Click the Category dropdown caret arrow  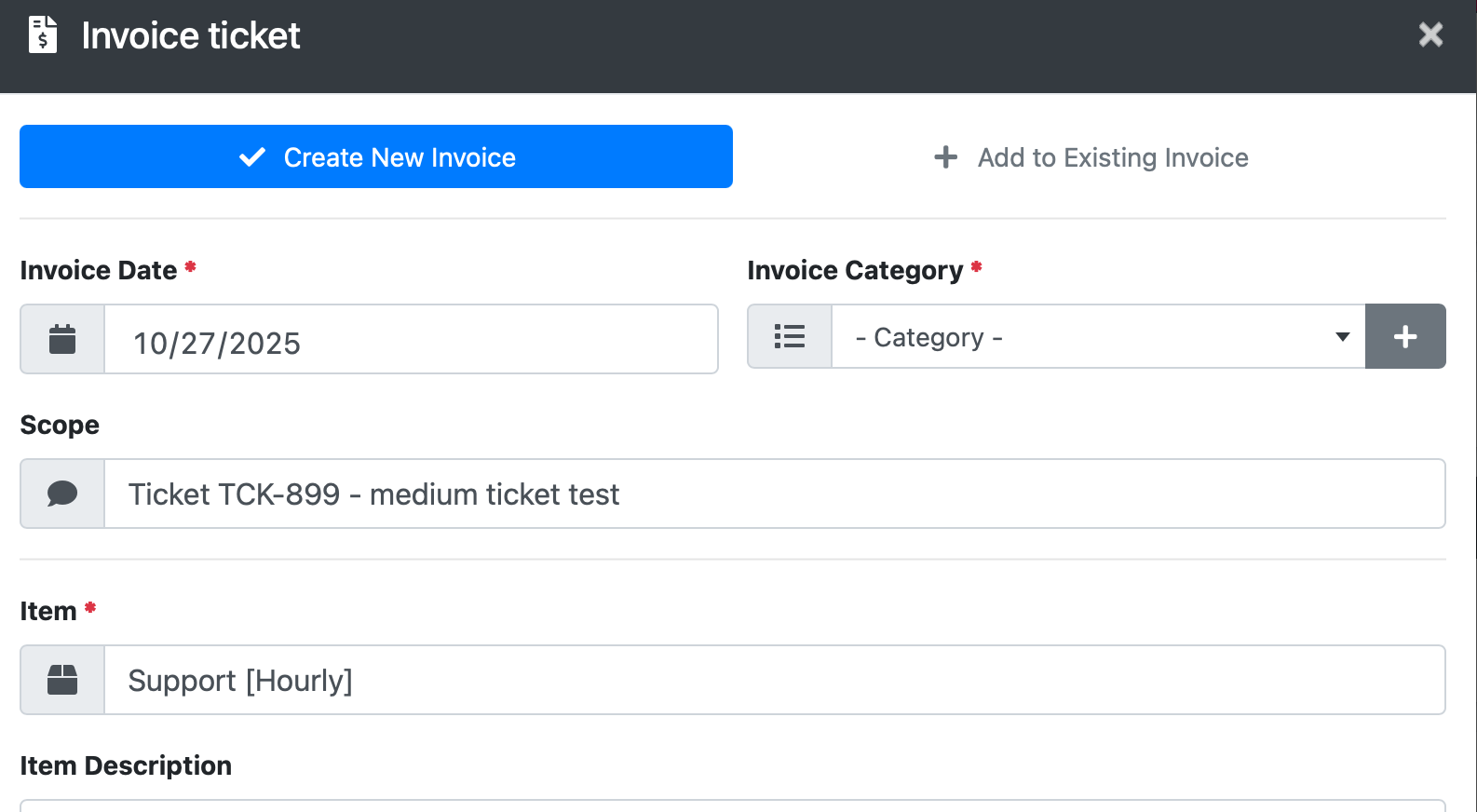point(1342,336)
